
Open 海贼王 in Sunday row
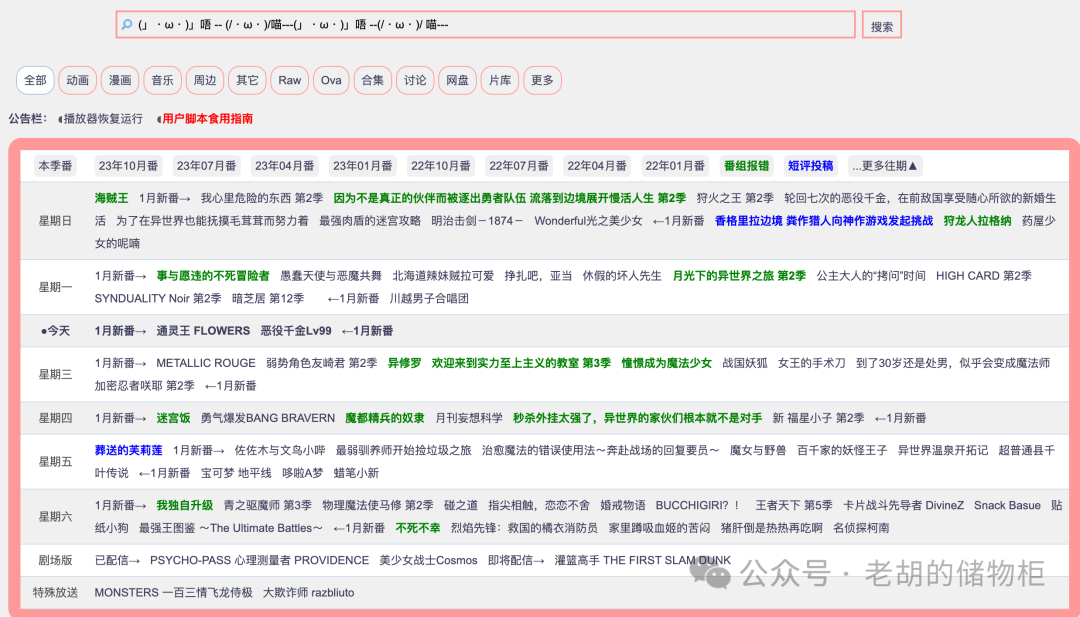coord(112,198)
